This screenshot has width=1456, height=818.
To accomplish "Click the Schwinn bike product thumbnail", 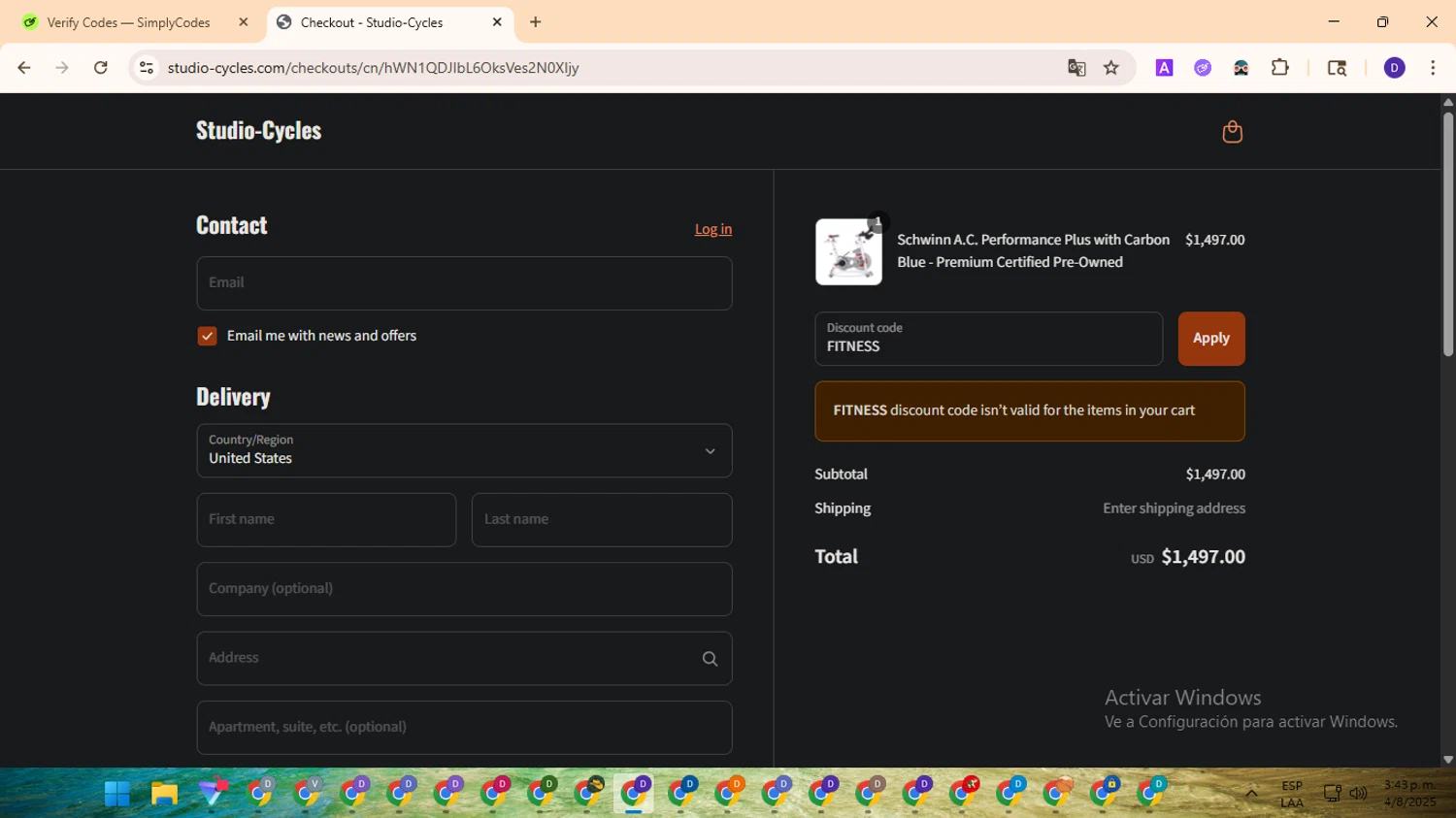I will (848, 251).
